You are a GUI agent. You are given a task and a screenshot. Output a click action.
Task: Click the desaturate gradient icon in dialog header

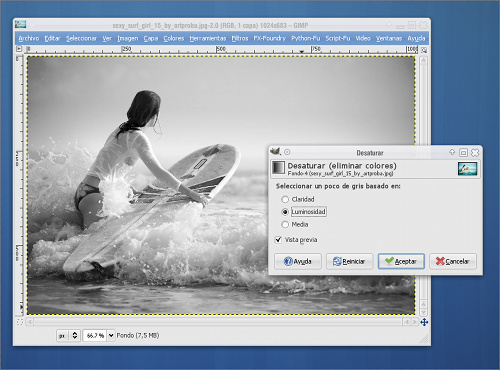(278, 168)
